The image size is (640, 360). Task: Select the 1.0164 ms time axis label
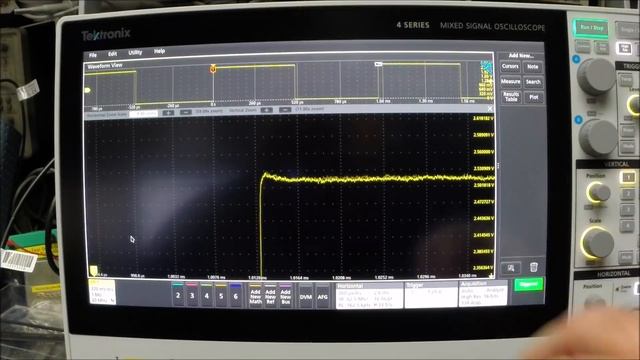tap(299, 277)
